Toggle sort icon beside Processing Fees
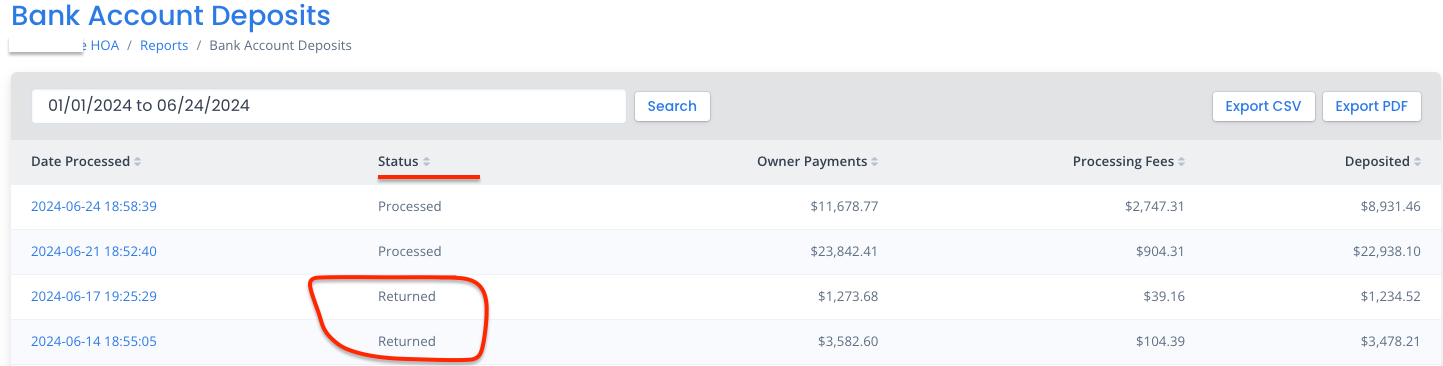1443x366 pixels. coord(1181,162)
